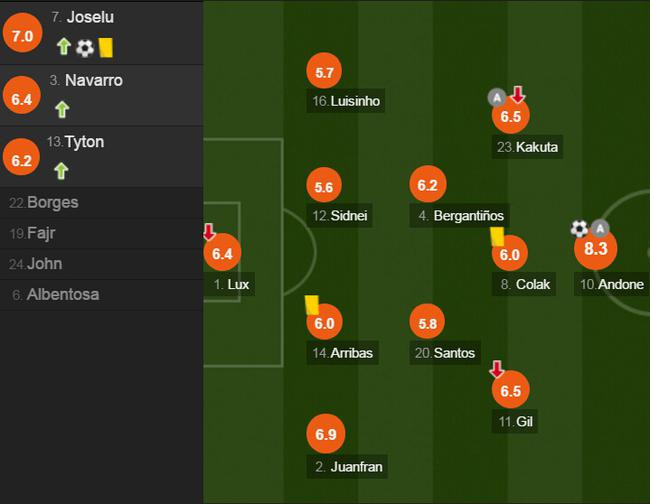Open Luisinho's player name label
This screenshot has height=504, width=650.
pos(345,101)
